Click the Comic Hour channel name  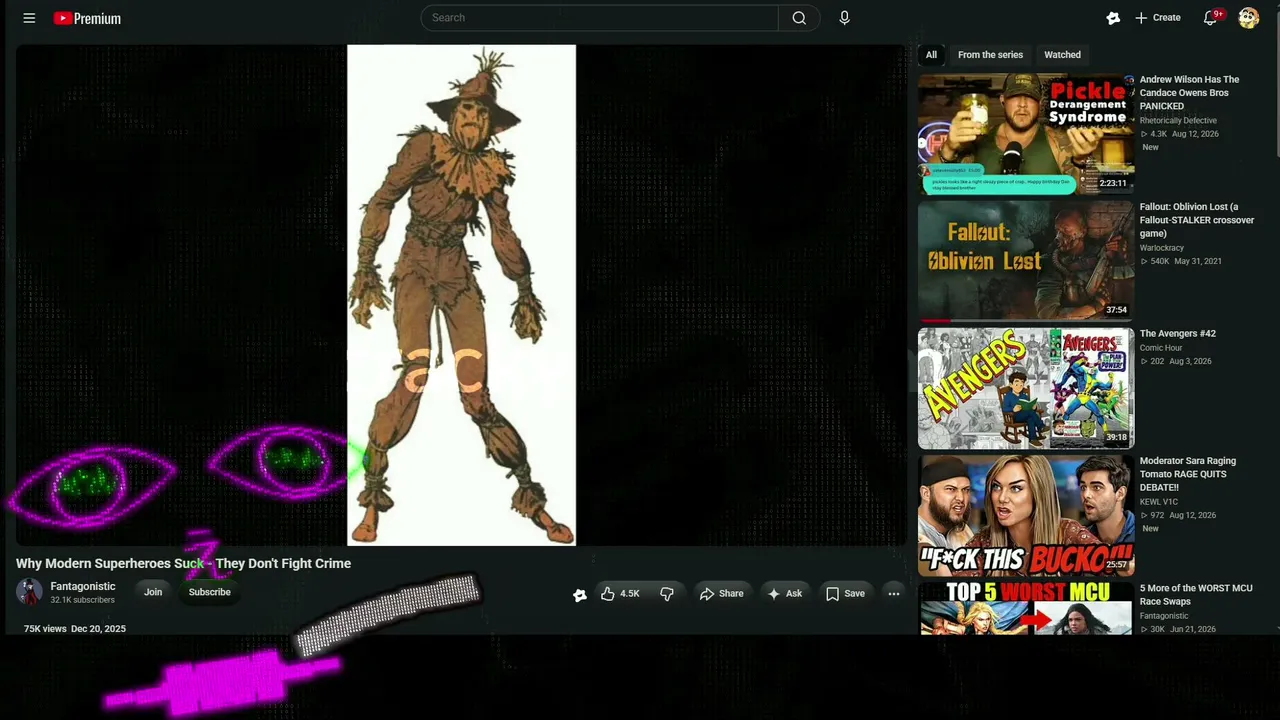pos(1161,348)
